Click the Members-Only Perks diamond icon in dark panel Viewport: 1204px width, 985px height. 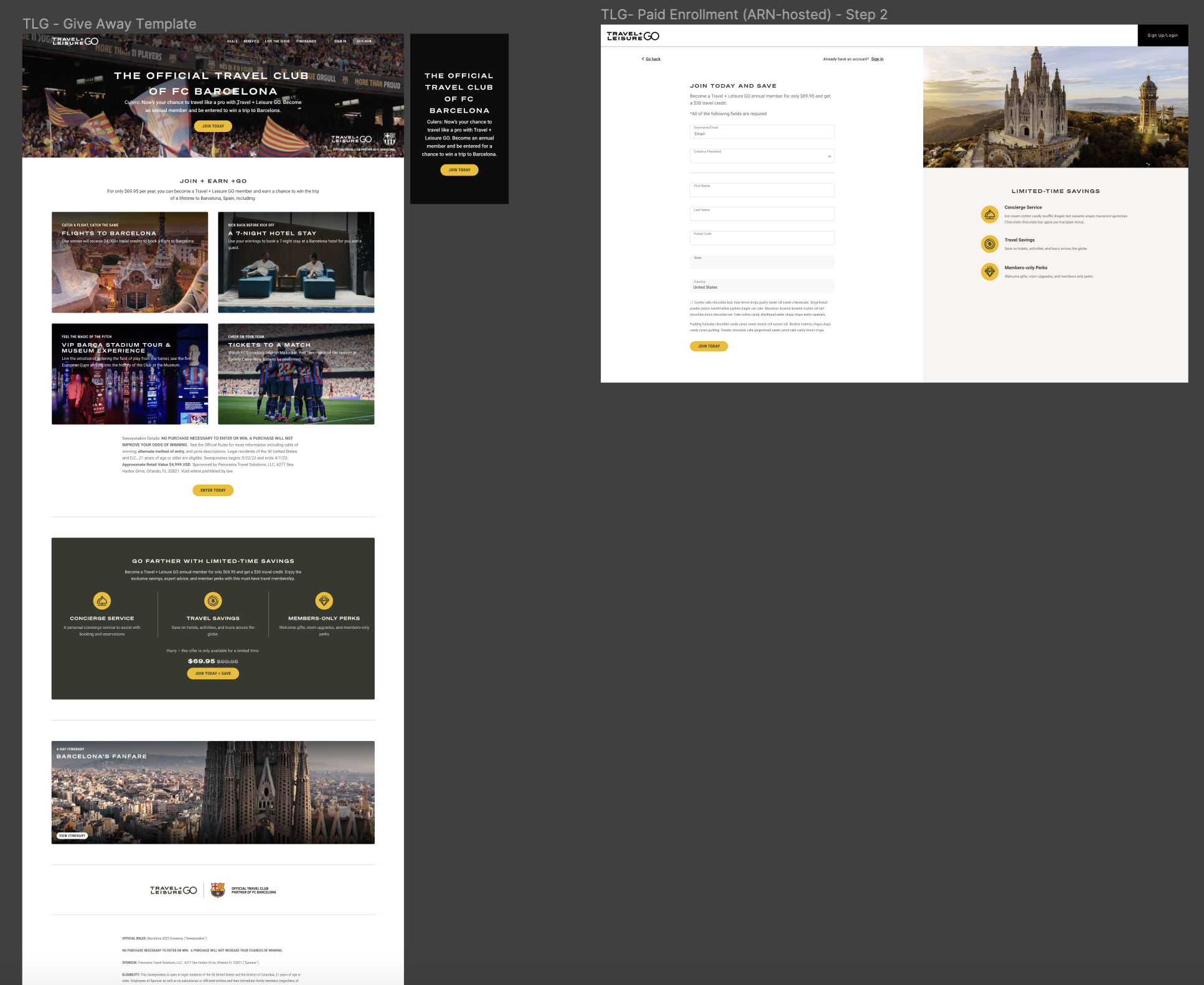[324, 601]
